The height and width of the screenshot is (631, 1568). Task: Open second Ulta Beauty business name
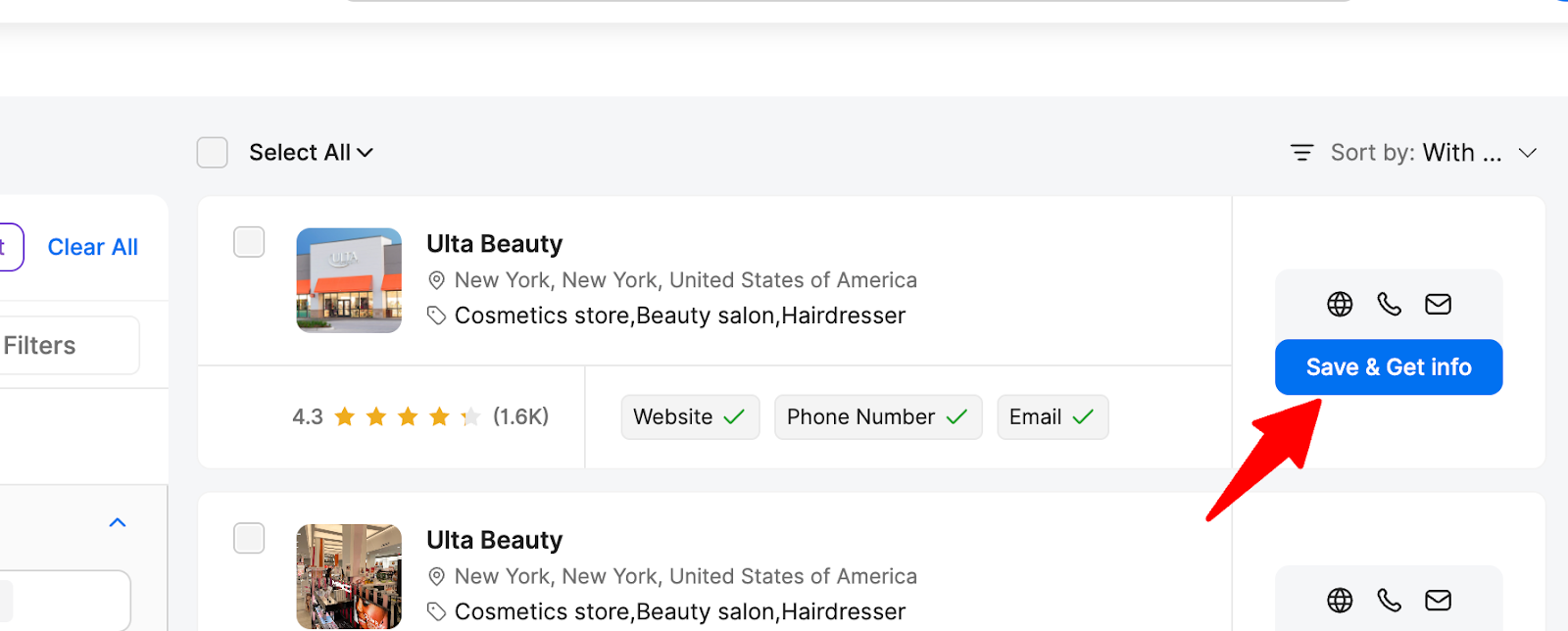[x=495, y=540]
